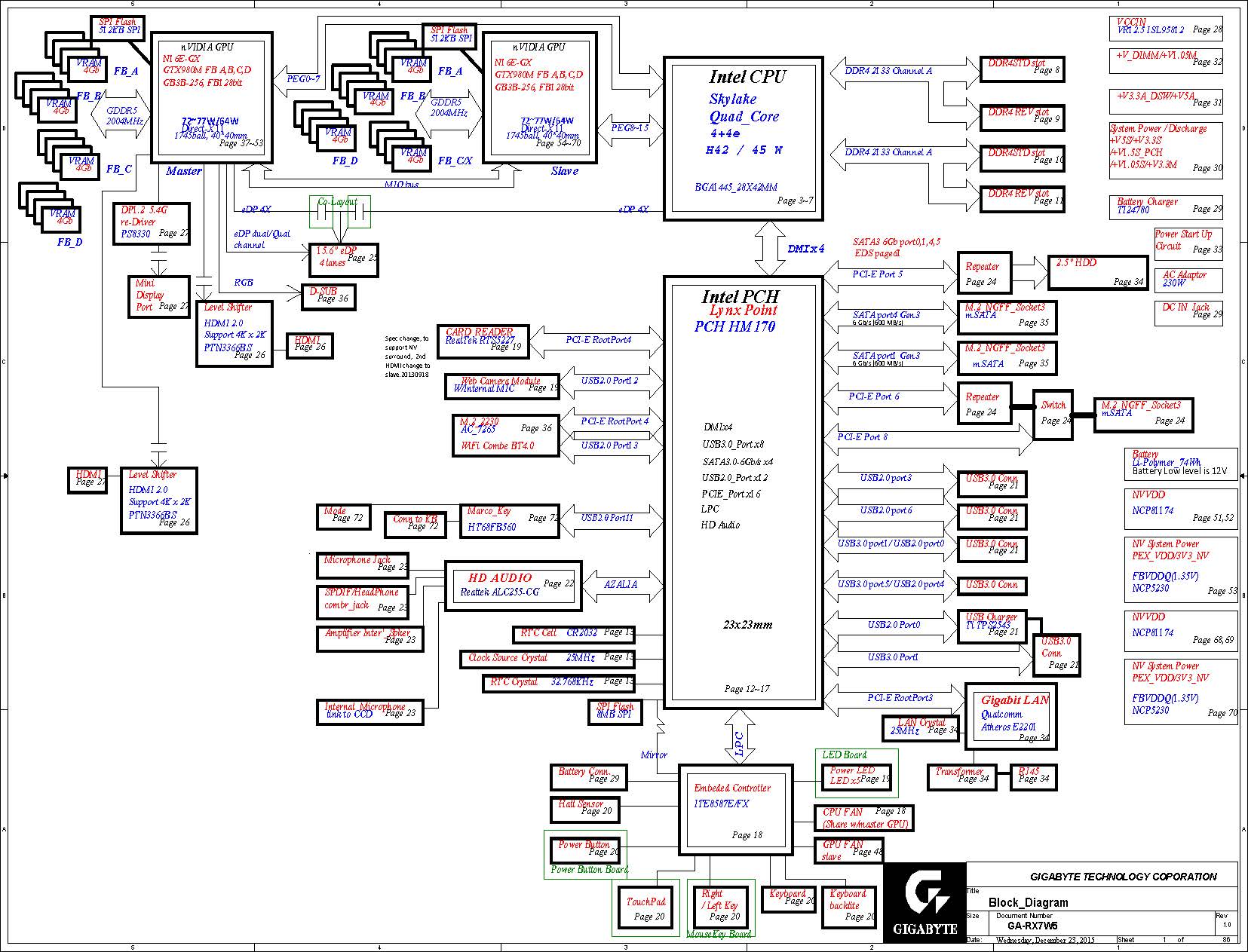Select the USB Charger TI TPS2543 box
1248x952 pixels.
pos(992,626)
